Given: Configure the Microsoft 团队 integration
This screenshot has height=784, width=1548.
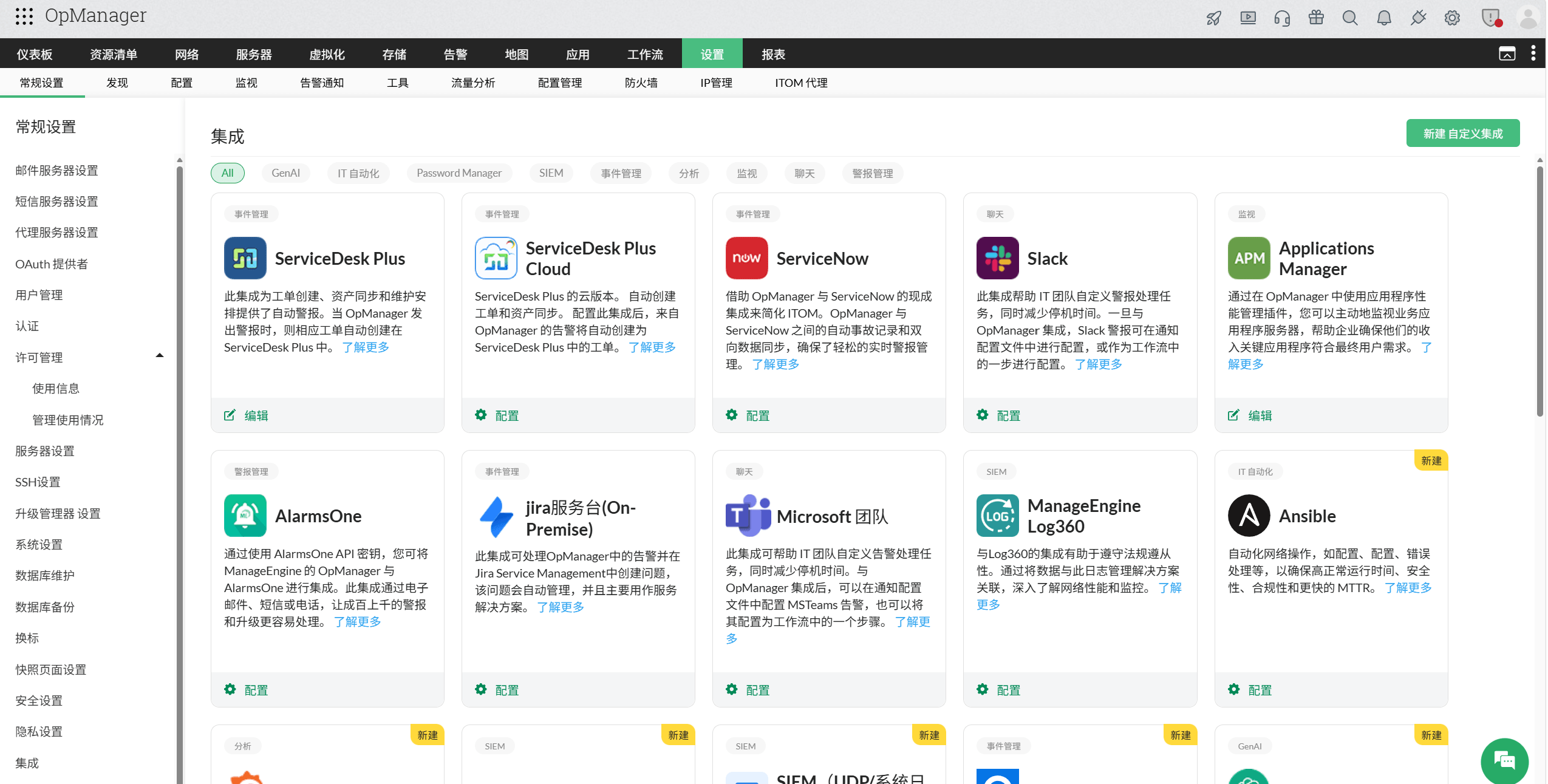Looking at the screenshot, I should point(748,690).
